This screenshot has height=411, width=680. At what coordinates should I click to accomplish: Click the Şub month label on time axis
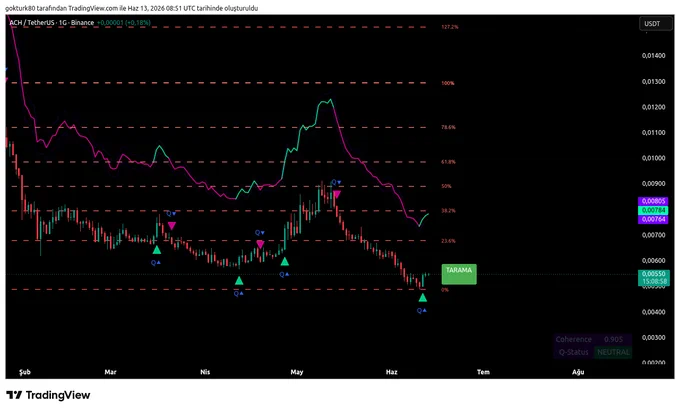pyautogui.click(x=25, y=372)
